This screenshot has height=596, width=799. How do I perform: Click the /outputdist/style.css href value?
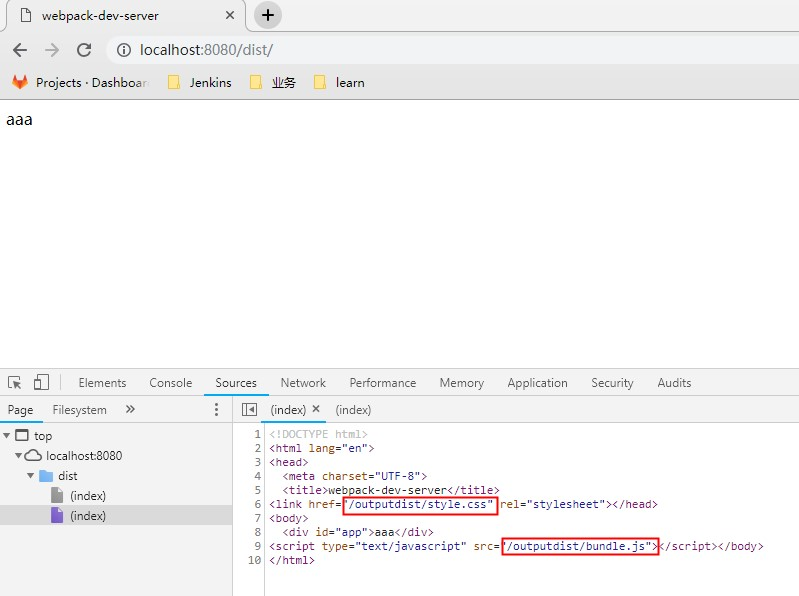click(420, 504)
